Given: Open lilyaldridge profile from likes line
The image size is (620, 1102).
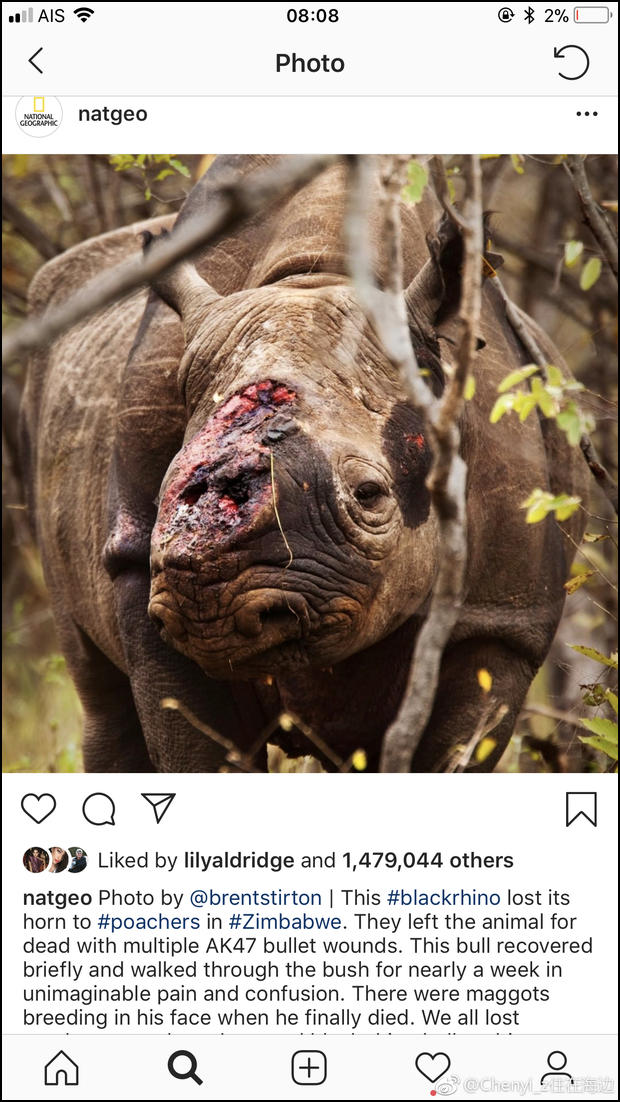Looking at the screenshot, I should coord(239,860).
